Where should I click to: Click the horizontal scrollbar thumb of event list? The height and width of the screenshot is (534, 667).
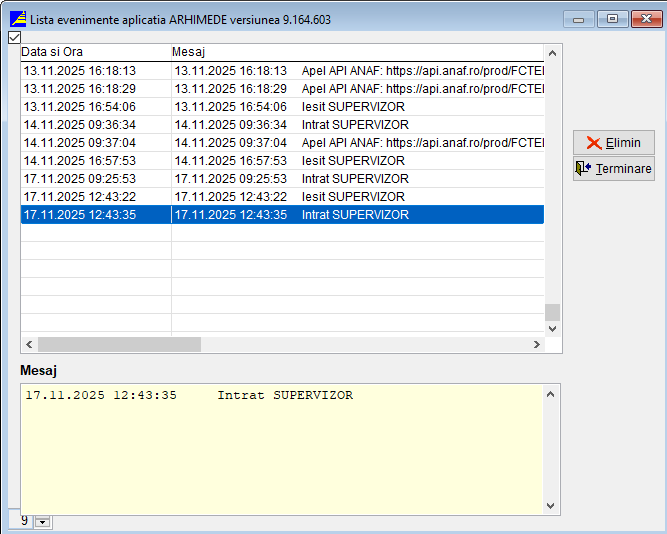[120, 344]
